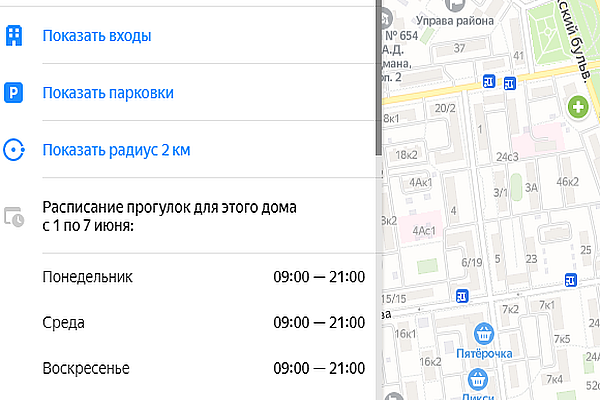
Task: Show the 2 km radius link
Action: [x=116, y=151]
